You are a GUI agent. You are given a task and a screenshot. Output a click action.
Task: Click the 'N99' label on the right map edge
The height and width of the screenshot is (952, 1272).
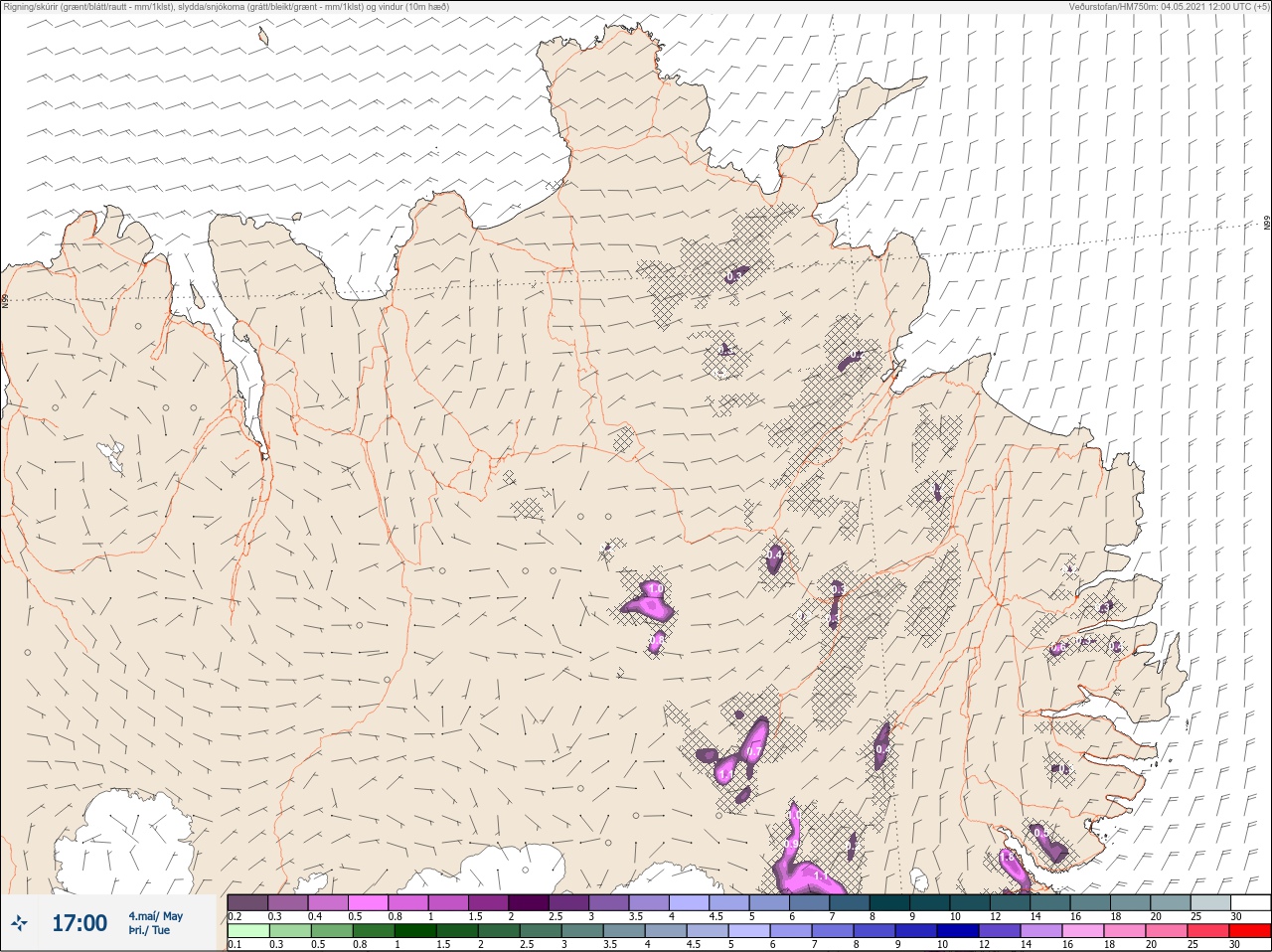point(1267,224)
